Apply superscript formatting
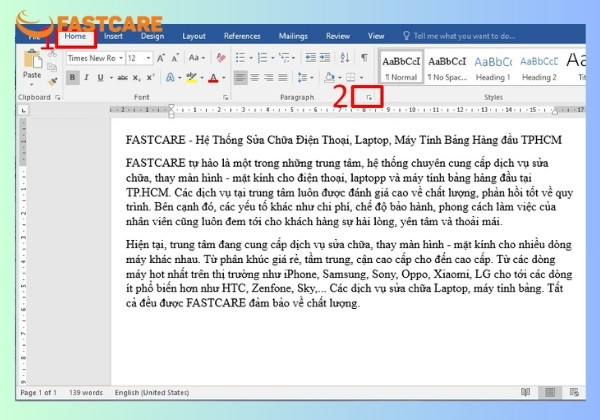Viewport: 600px width, 420px height. click(x=150, y=77)
